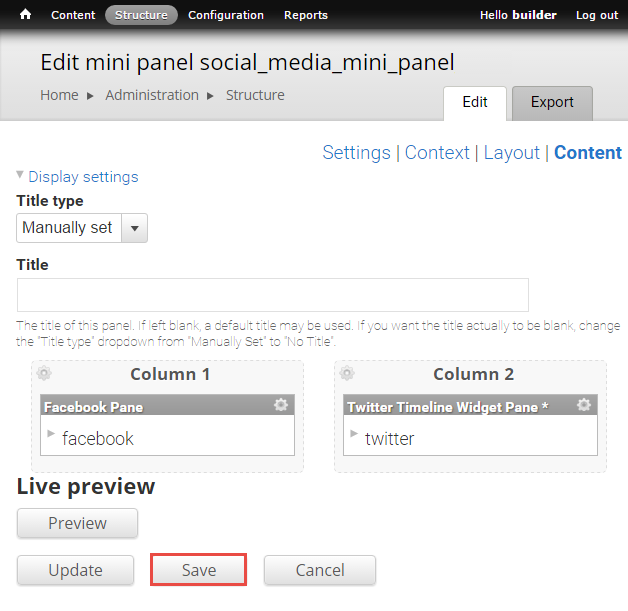Go to the home icon in admin bar
The image size is (628, 611).
(x=25, y=15)
